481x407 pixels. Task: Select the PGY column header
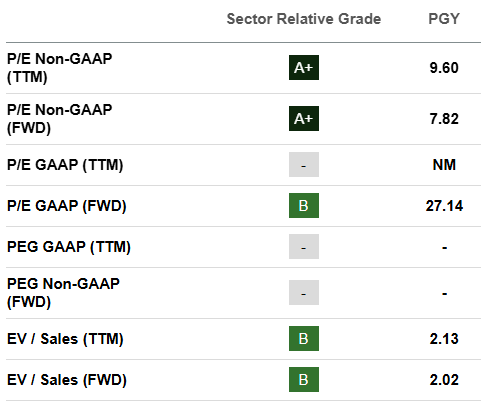pos(444,19)
